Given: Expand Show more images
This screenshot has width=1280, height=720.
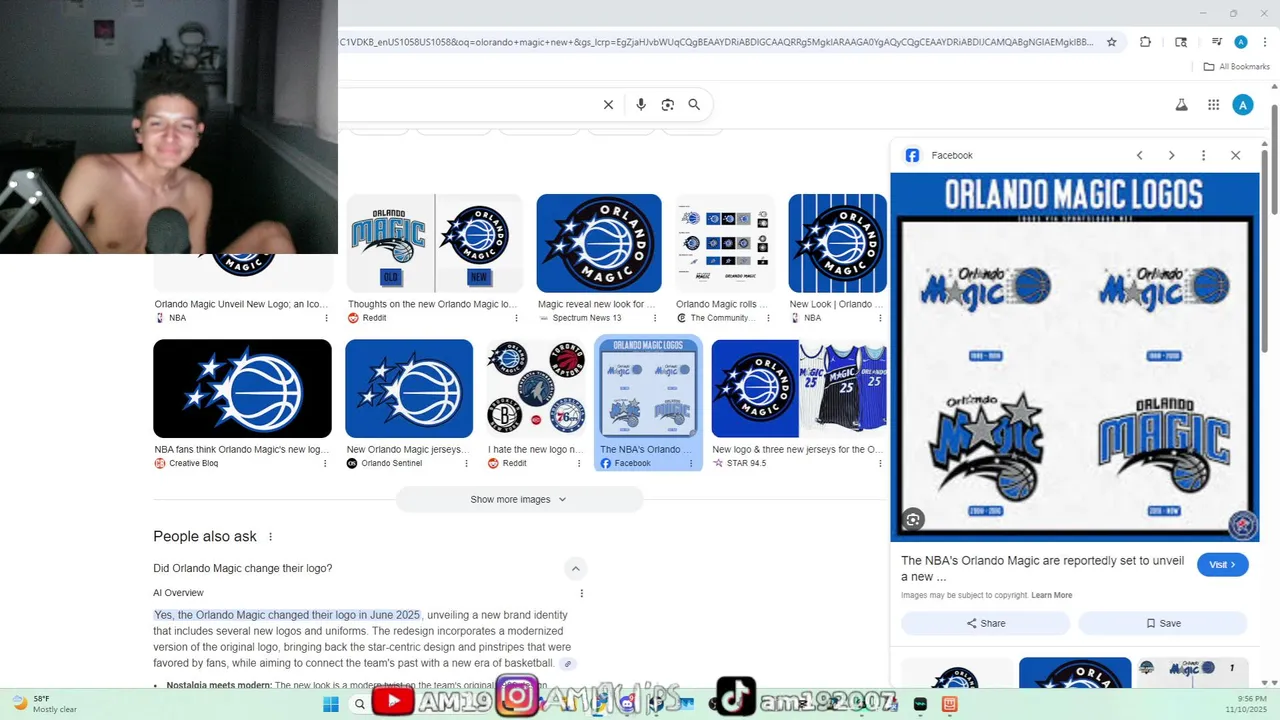Looking at the screenshot, I should point(519,499).
